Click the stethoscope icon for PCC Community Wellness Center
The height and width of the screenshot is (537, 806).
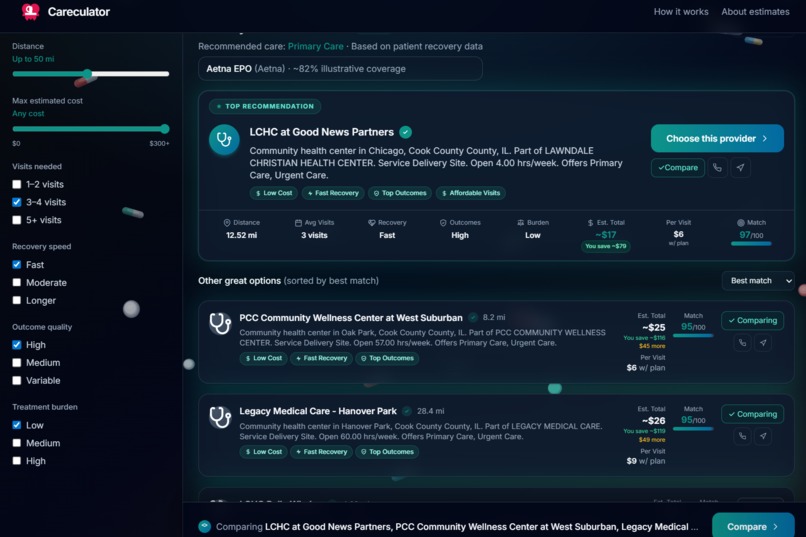220,323
